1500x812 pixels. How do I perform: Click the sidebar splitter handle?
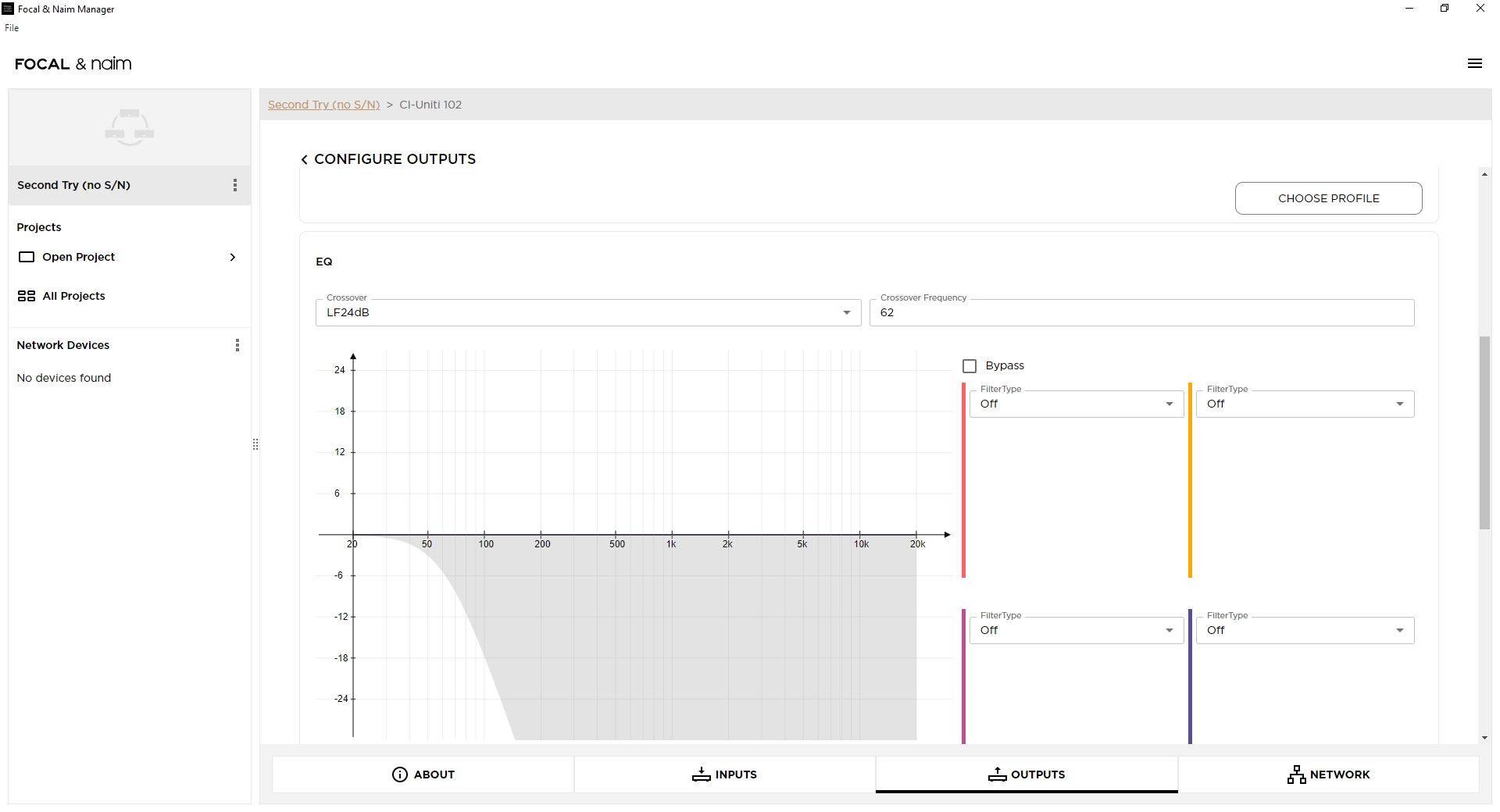pos(255,444)
